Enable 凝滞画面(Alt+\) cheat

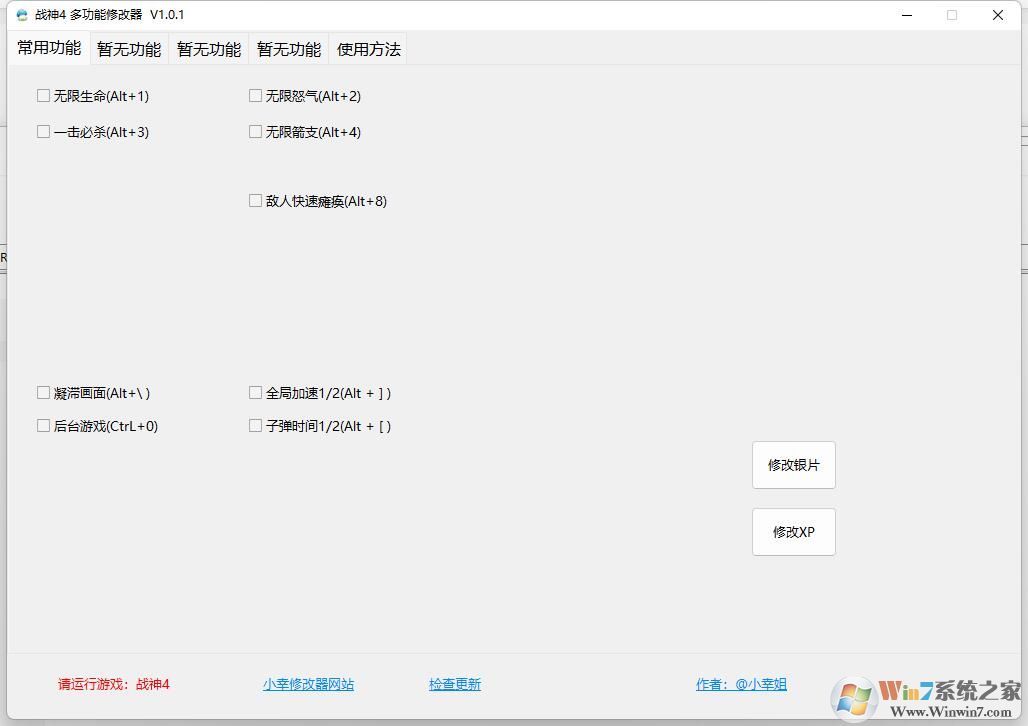click(x=43, y=392)
